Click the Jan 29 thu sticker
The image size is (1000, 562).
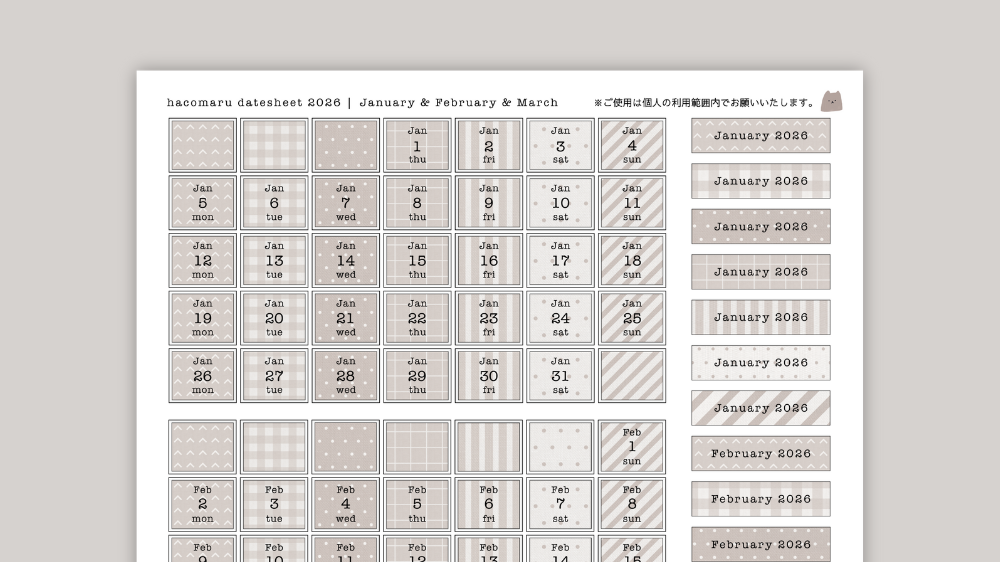click(417, 376)
